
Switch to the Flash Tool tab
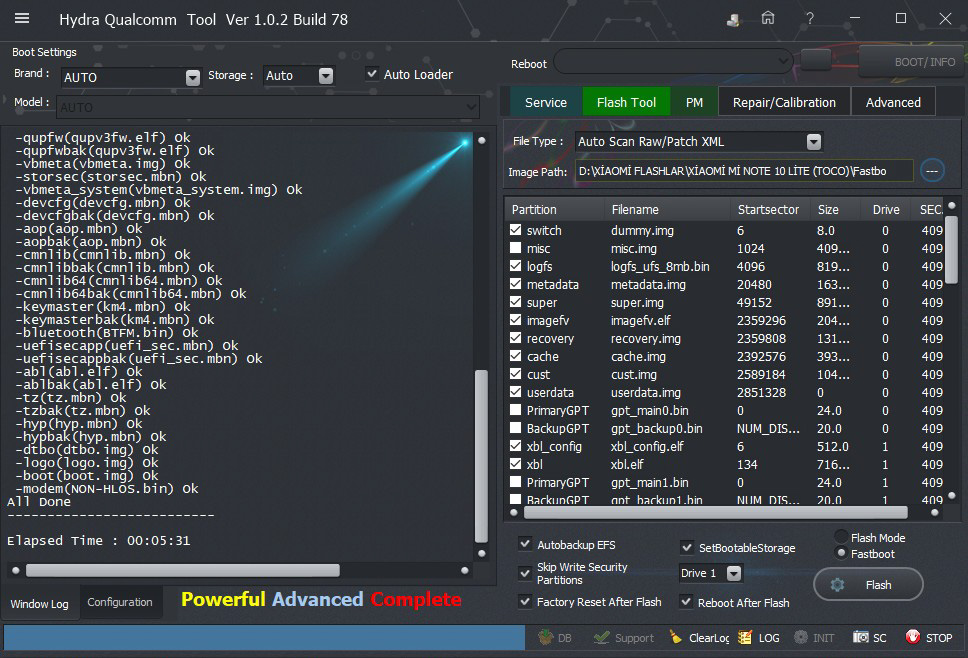tap(626, 102)
